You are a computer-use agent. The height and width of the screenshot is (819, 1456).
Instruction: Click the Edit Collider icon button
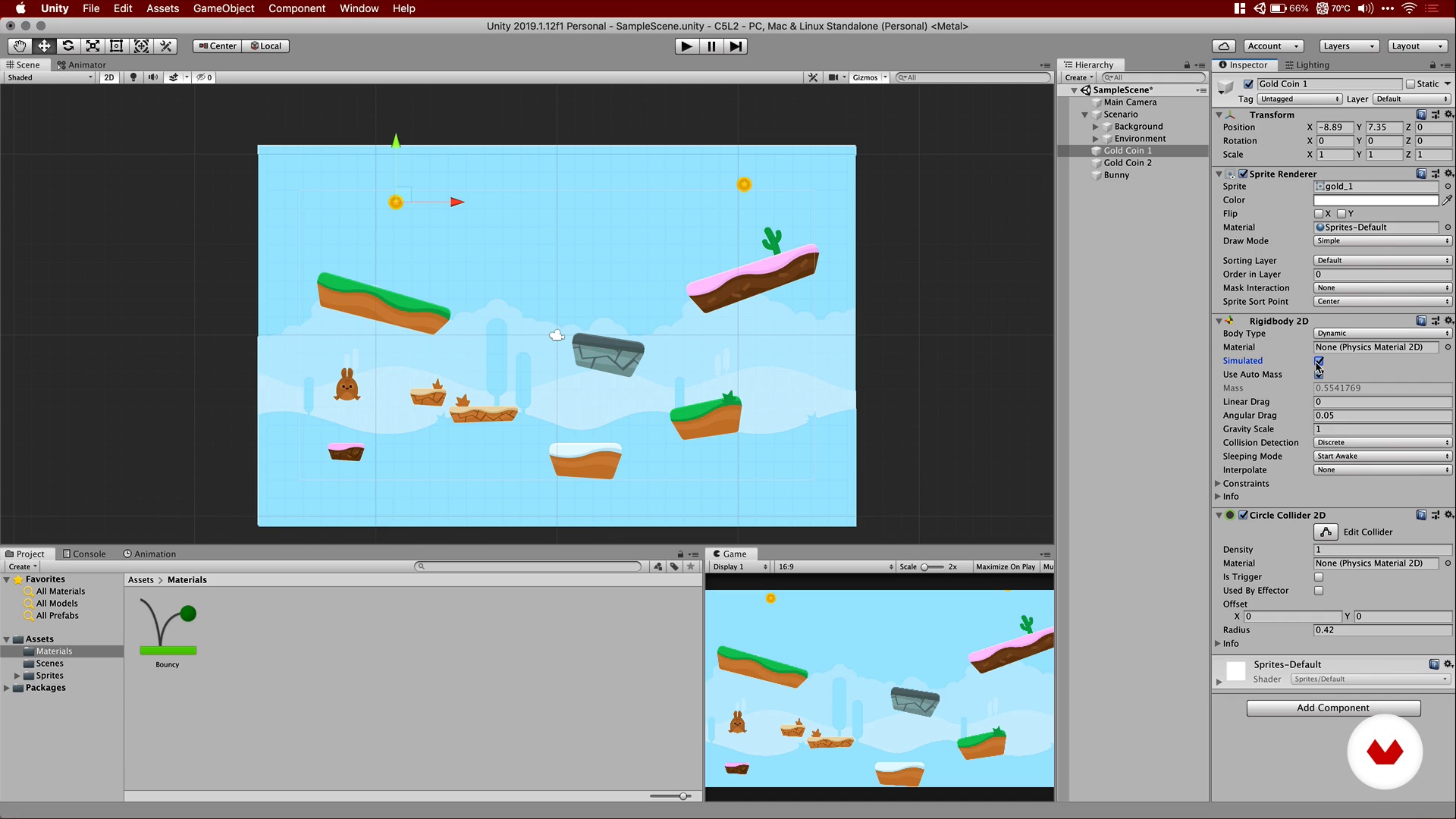pyautogui.click(x=1325, y=532)
